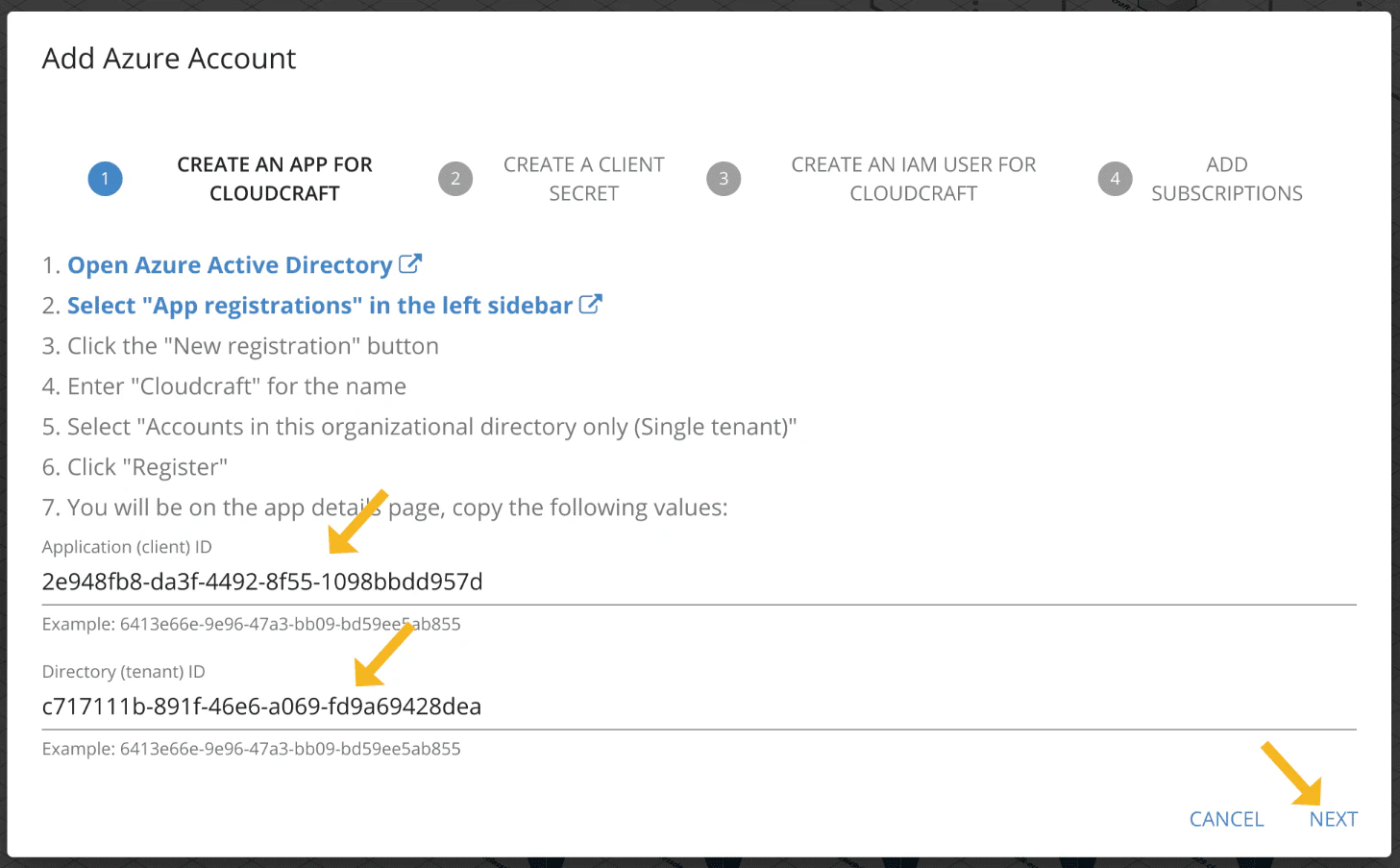Screen dimensions: 1400x868
Task: Click the Cancel button
Action: [x=1227, y=820]
